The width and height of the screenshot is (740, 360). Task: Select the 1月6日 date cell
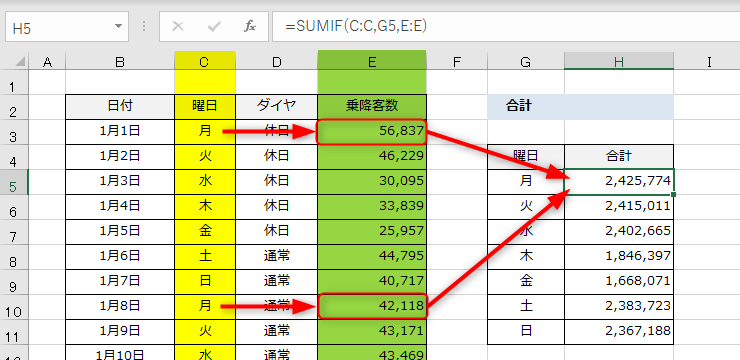tap(120, 256)
